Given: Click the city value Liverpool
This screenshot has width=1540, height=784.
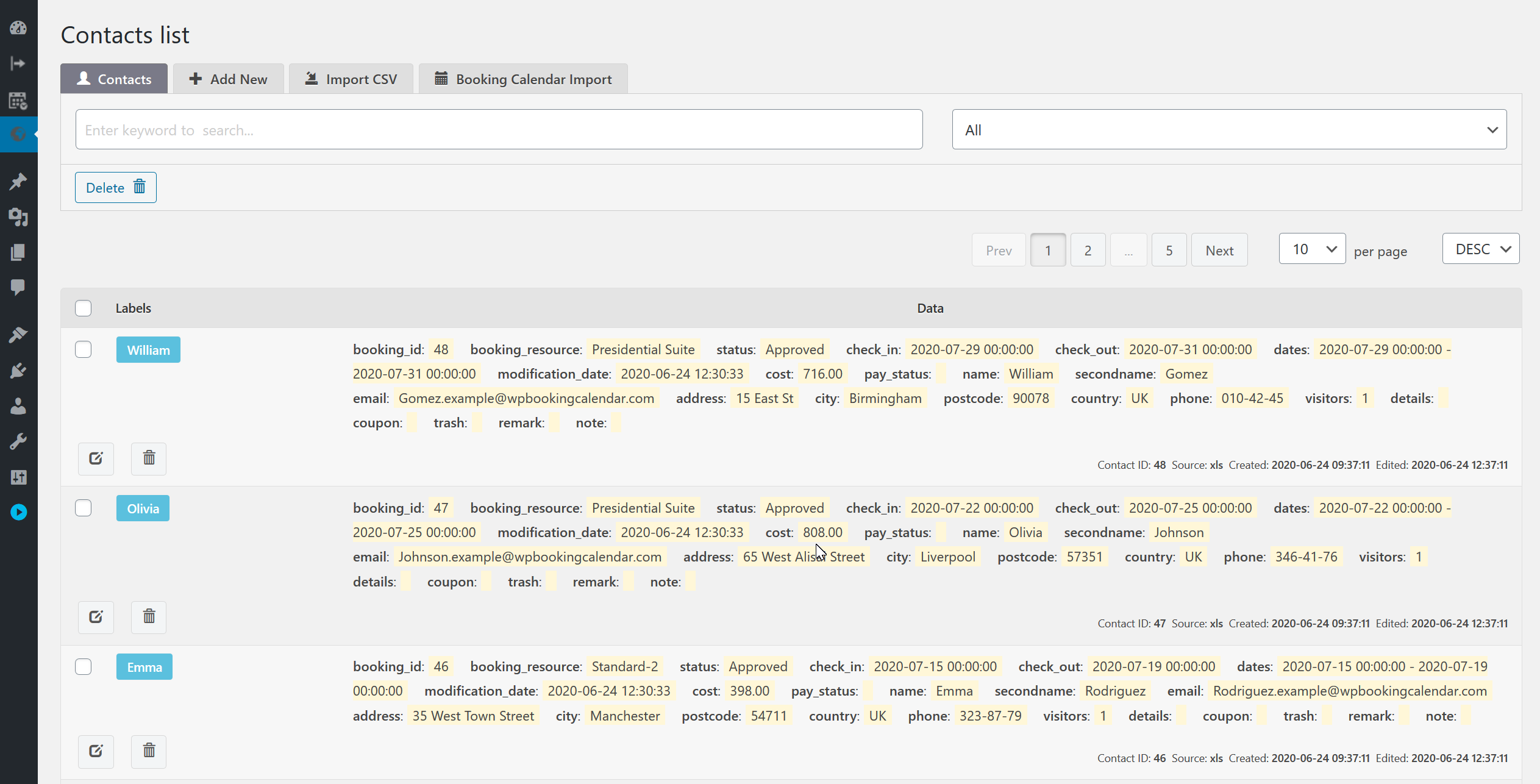Looking at the screenshot, I should (x=948, y=557).
